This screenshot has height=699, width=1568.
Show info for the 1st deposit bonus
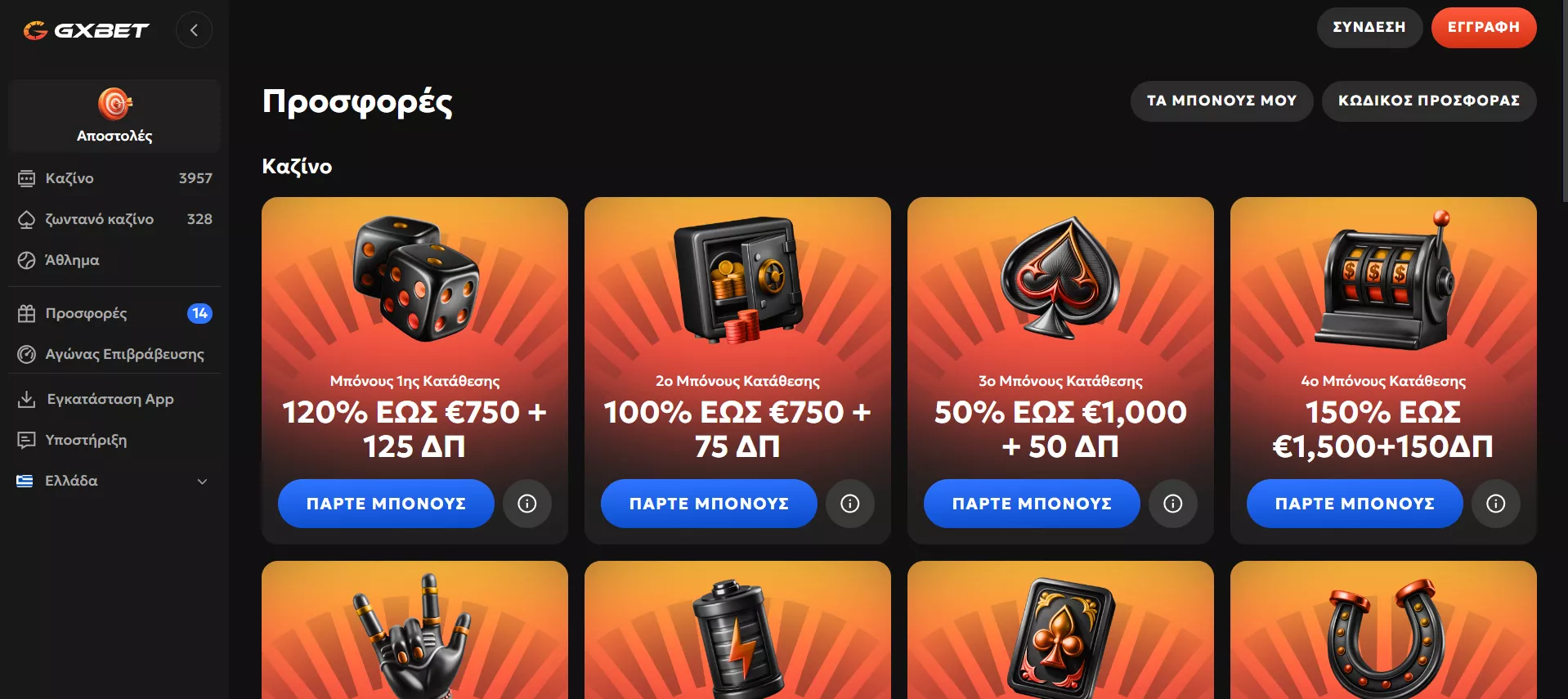coord(527,504)
